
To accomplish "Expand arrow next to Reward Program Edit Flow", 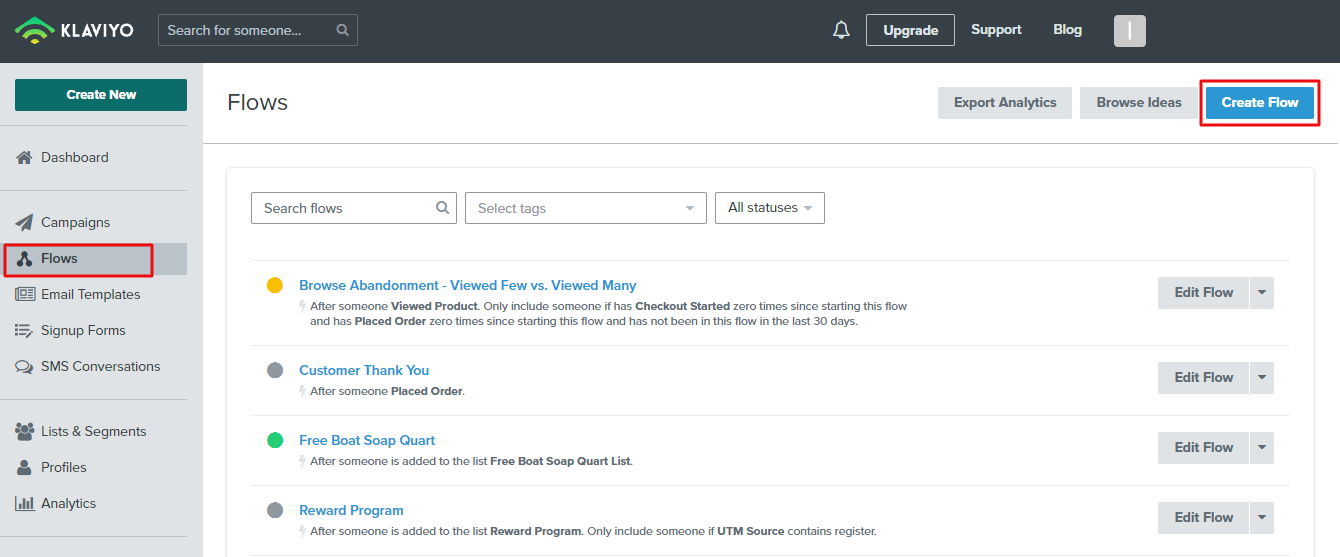I will [x=1261, y=517].
